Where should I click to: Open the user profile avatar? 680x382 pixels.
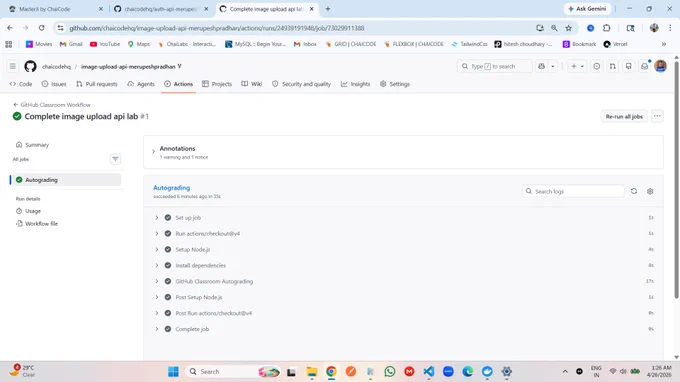point(660,66)
